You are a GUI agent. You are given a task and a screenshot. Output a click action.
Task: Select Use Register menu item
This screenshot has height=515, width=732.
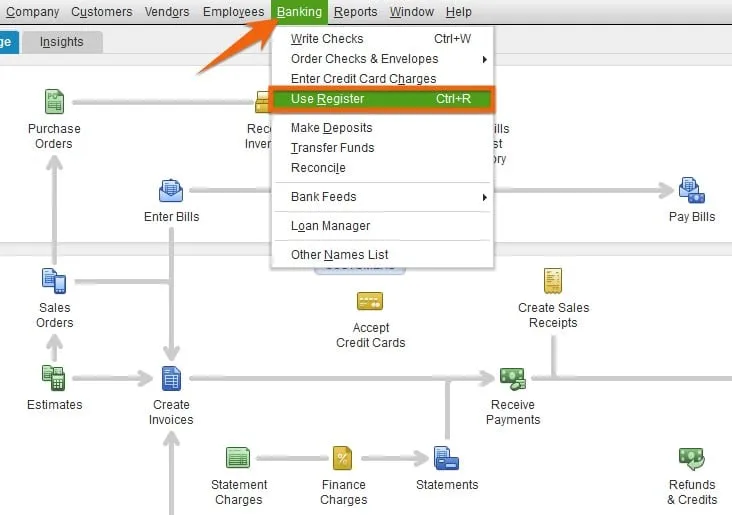coord(381,99)
